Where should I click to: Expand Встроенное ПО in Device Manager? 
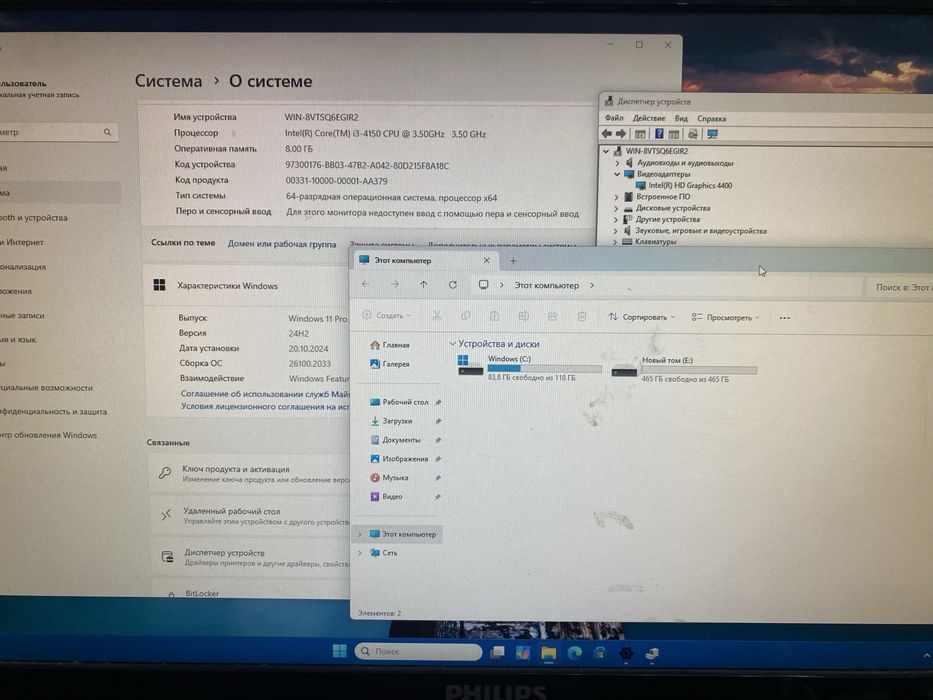point(616,196)
